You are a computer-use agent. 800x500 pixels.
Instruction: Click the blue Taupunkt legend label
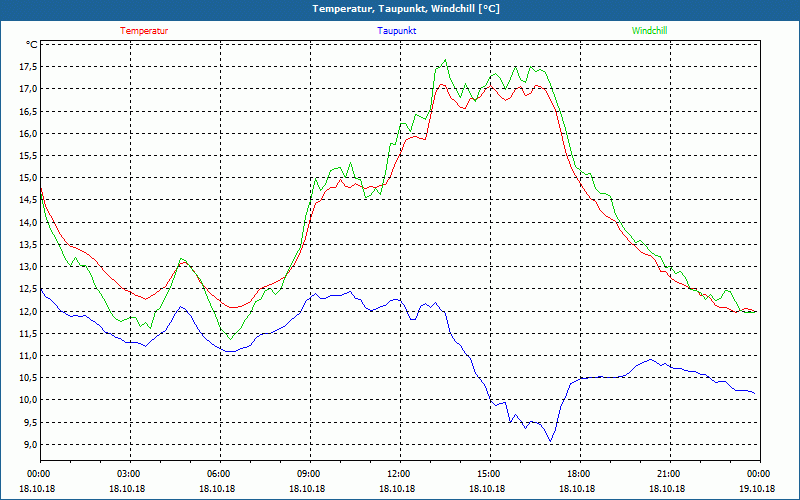[397, 30]
